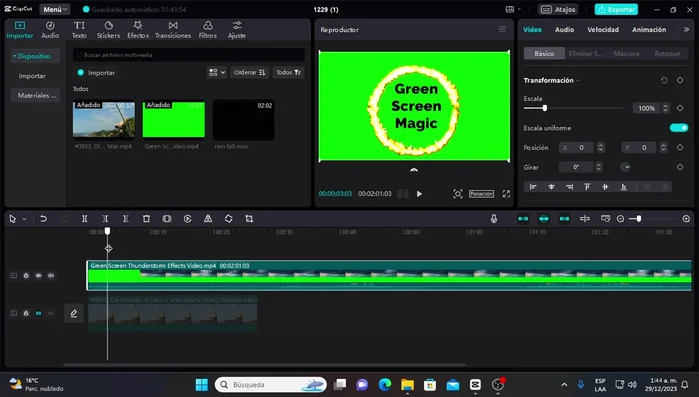Toggle auto snapping in timeline toolbar

click(543, 219)
